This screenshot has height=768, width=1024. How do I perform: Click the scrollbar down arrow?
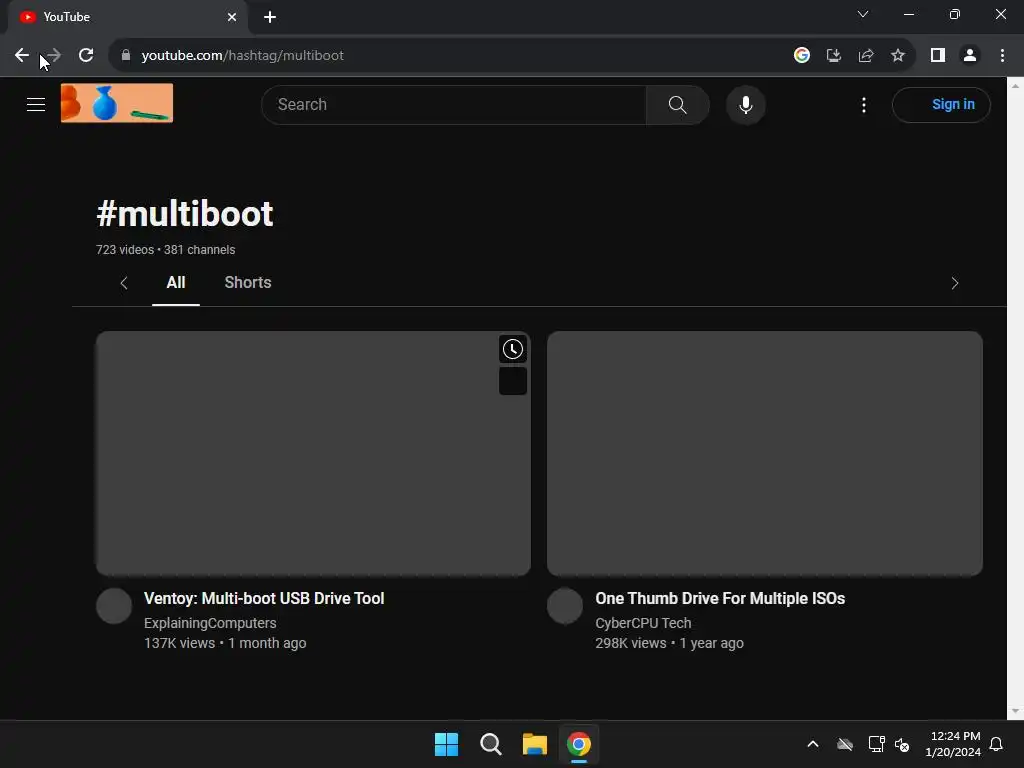click(1015, 711)
